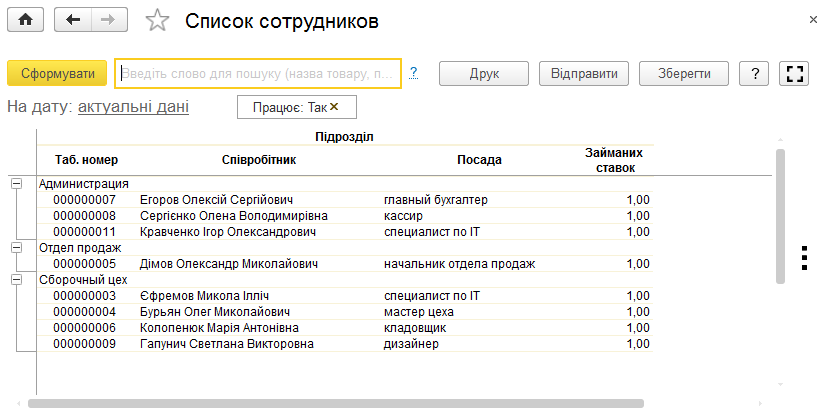Select employee Колопенюк Марія Антонівна
This screenshot has height=417, width=822.
219,328
